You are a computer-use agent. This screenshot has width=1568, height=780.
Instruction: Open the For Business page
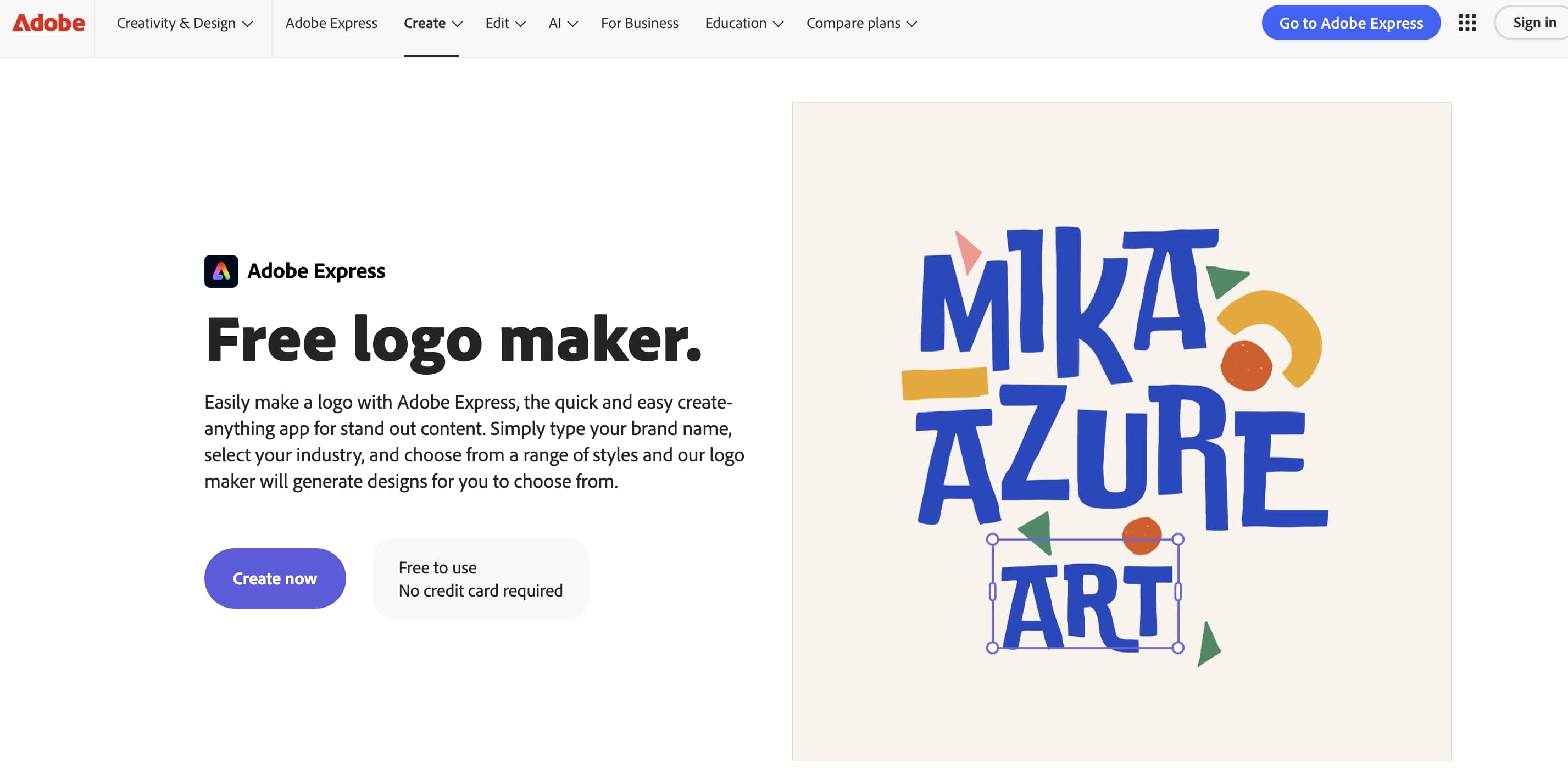point(639,23)
